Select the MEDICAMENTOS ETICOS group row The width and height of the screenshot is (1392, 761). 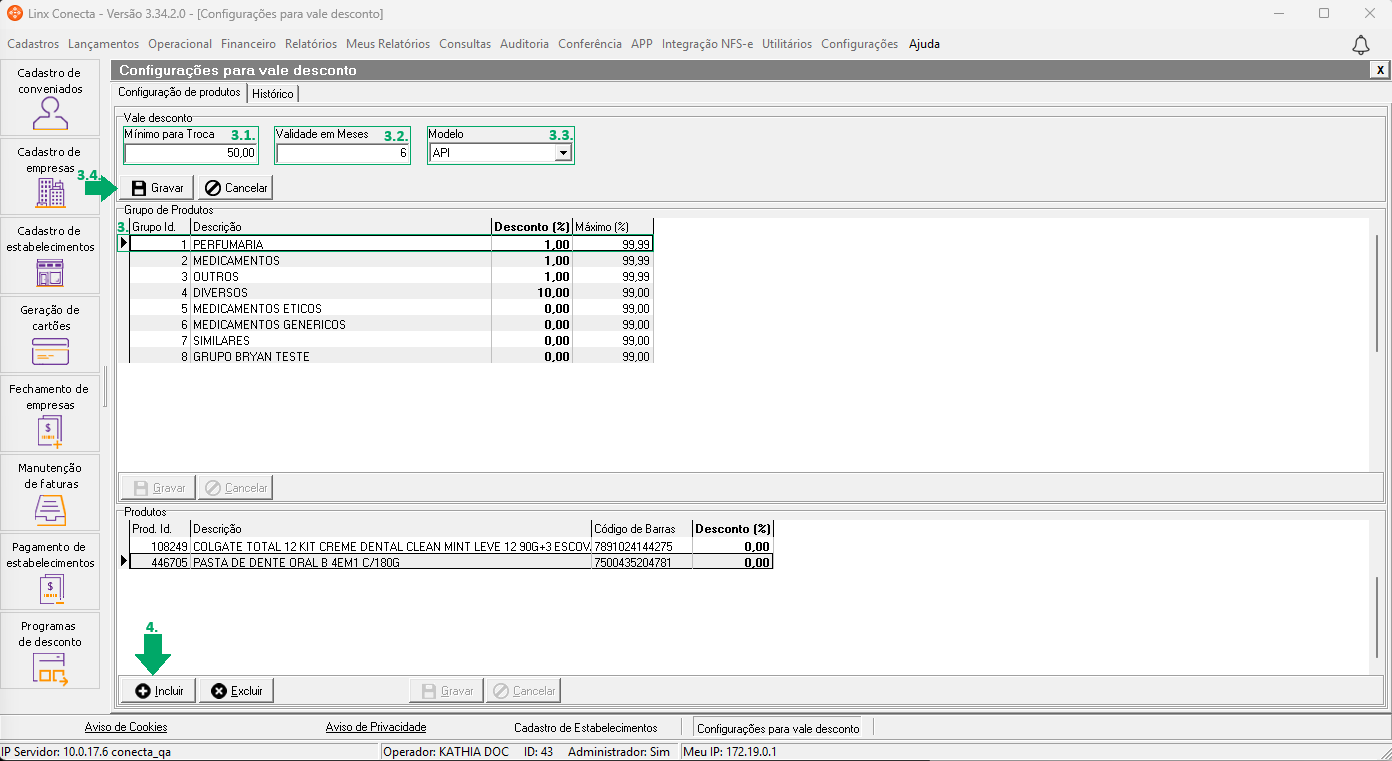click(x=392, y=308)
